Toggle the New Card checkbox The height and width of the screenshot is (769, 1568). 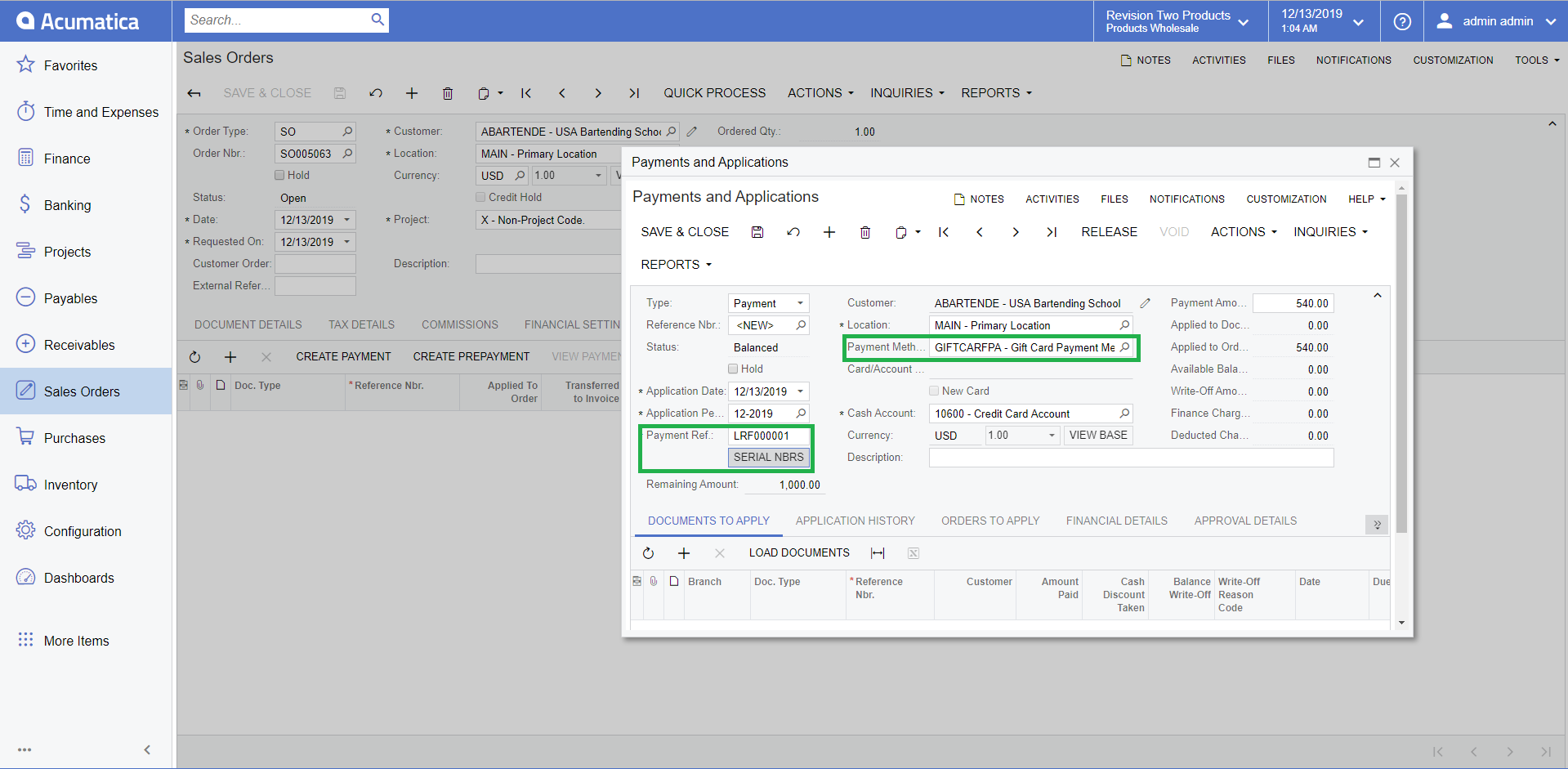pyautogui.click(x=934, y=391)
